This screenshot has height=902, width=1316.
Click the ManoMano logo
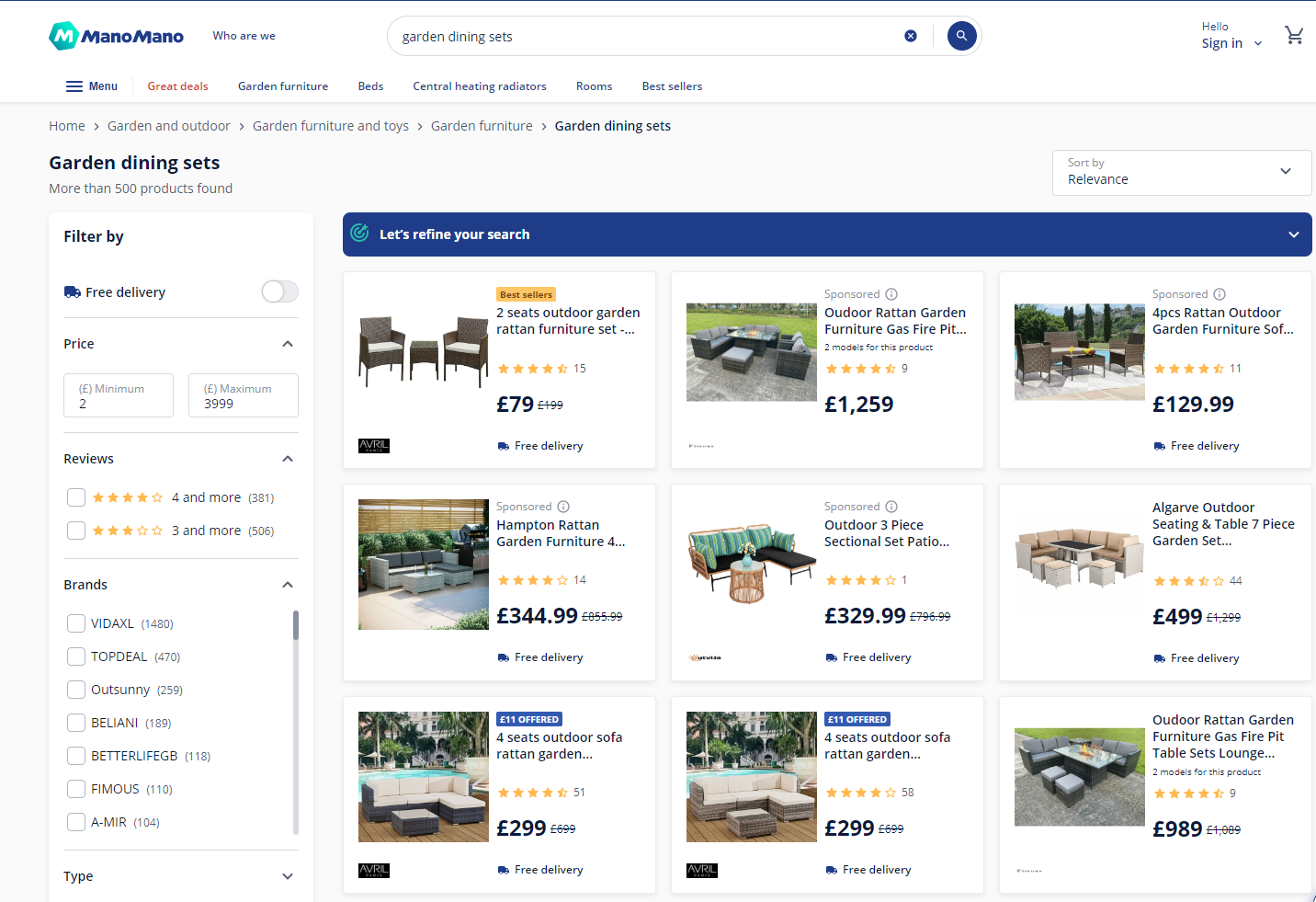[x=116, y=36]
